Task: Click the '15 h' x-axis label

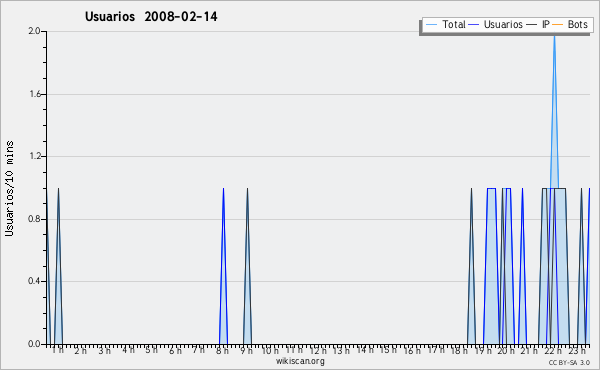Action: (388, 350)
